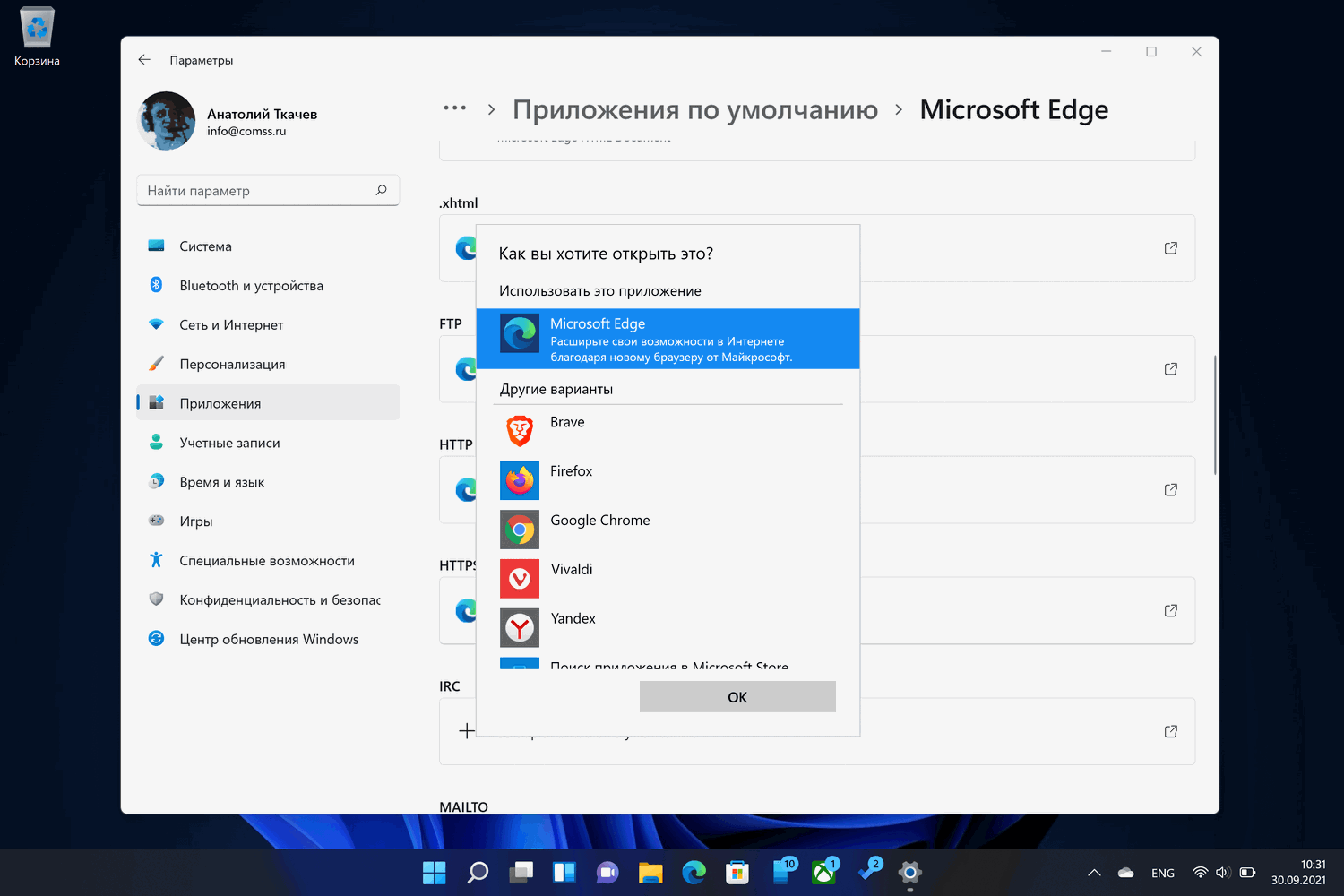
Task: Open Microsoft Store from the taskbar
Action: [x=737, y=872]
